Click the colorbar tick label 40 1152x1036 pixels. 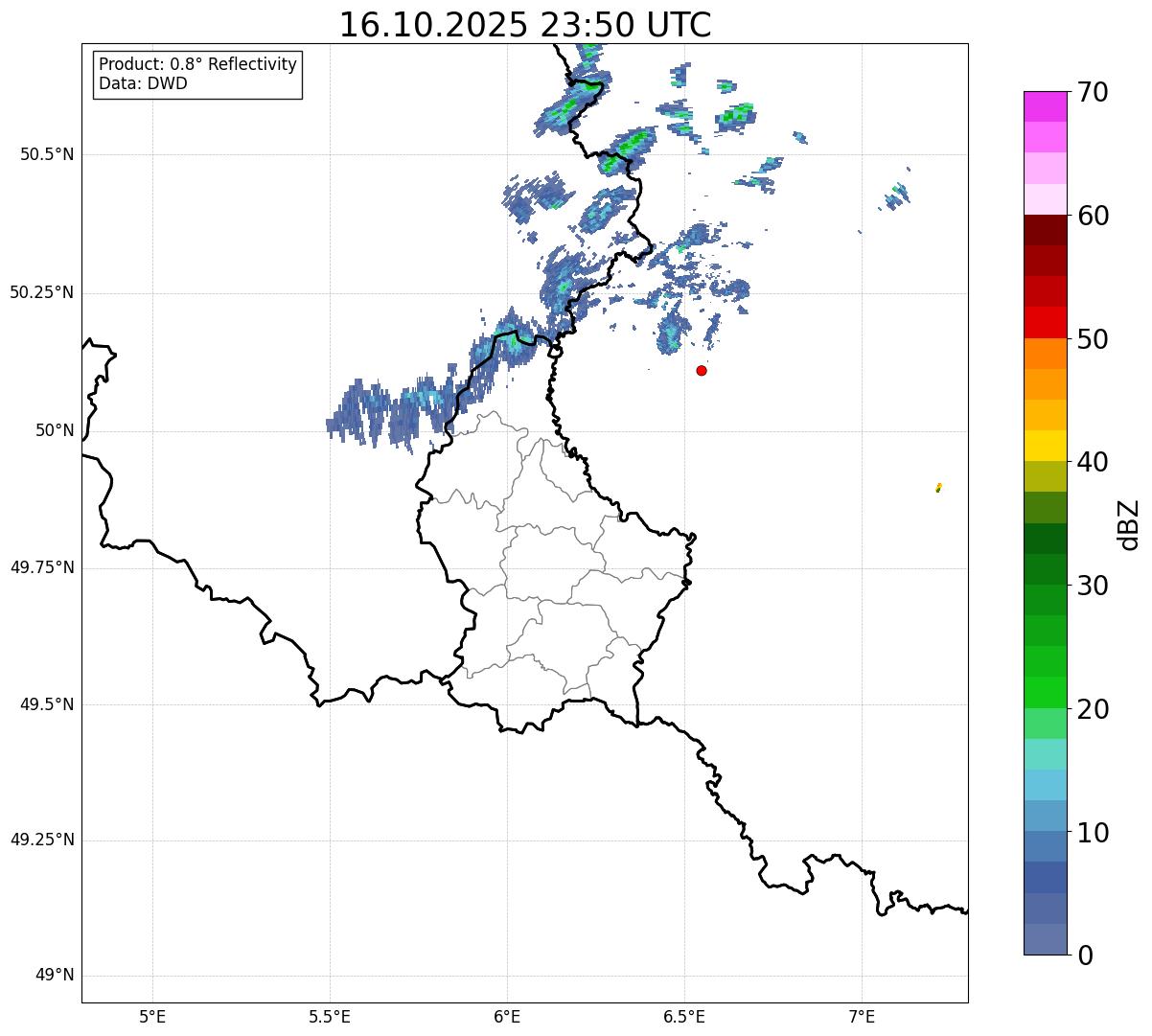pos(1093,462)
